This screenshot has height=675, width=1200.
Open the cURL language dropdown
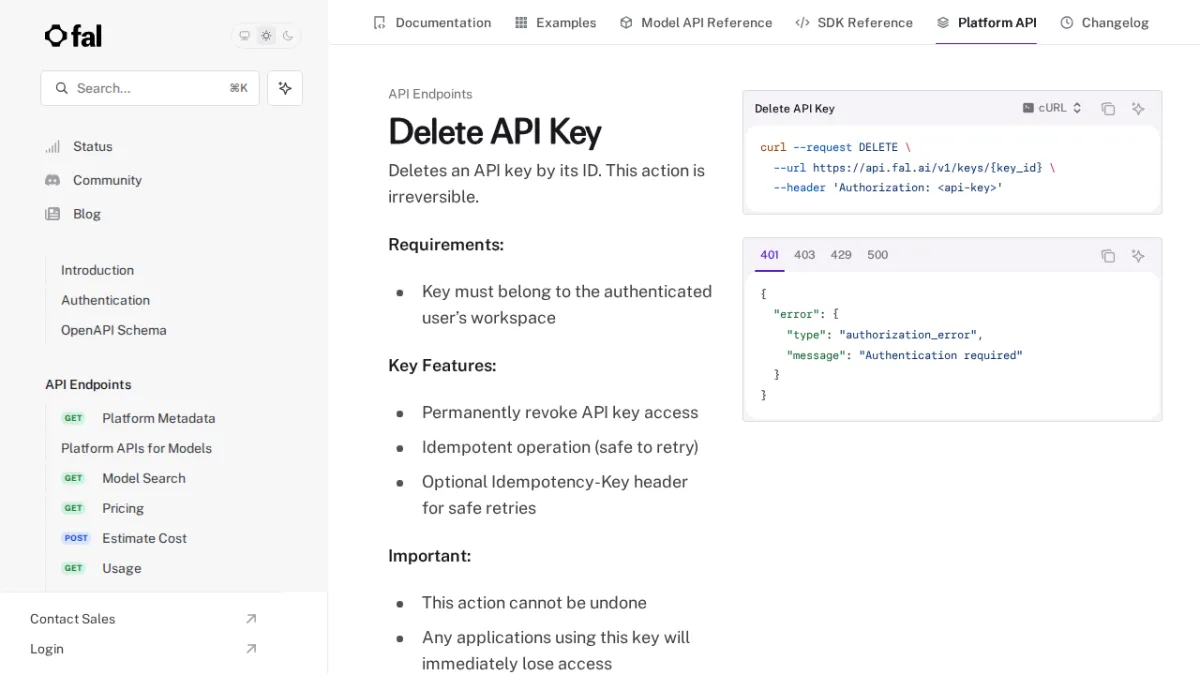(x=1052, y=108)
